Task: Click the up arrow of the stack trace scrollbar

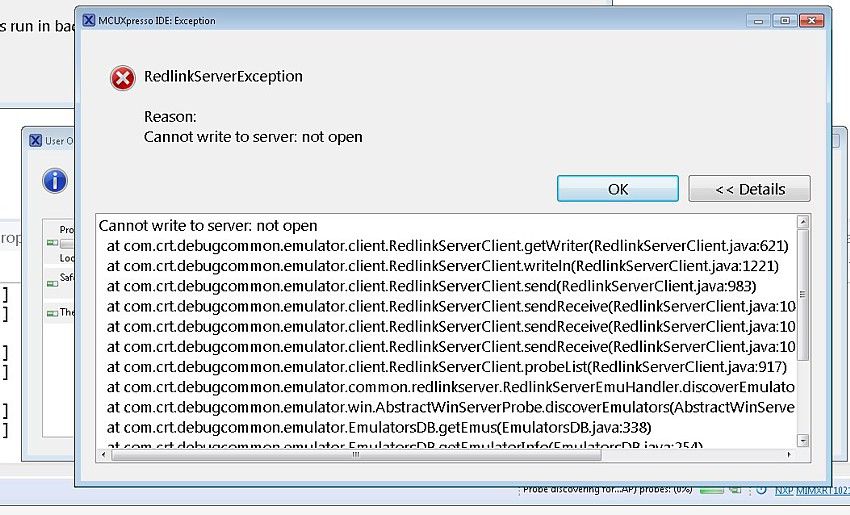Action: click(x=803, y=221)
